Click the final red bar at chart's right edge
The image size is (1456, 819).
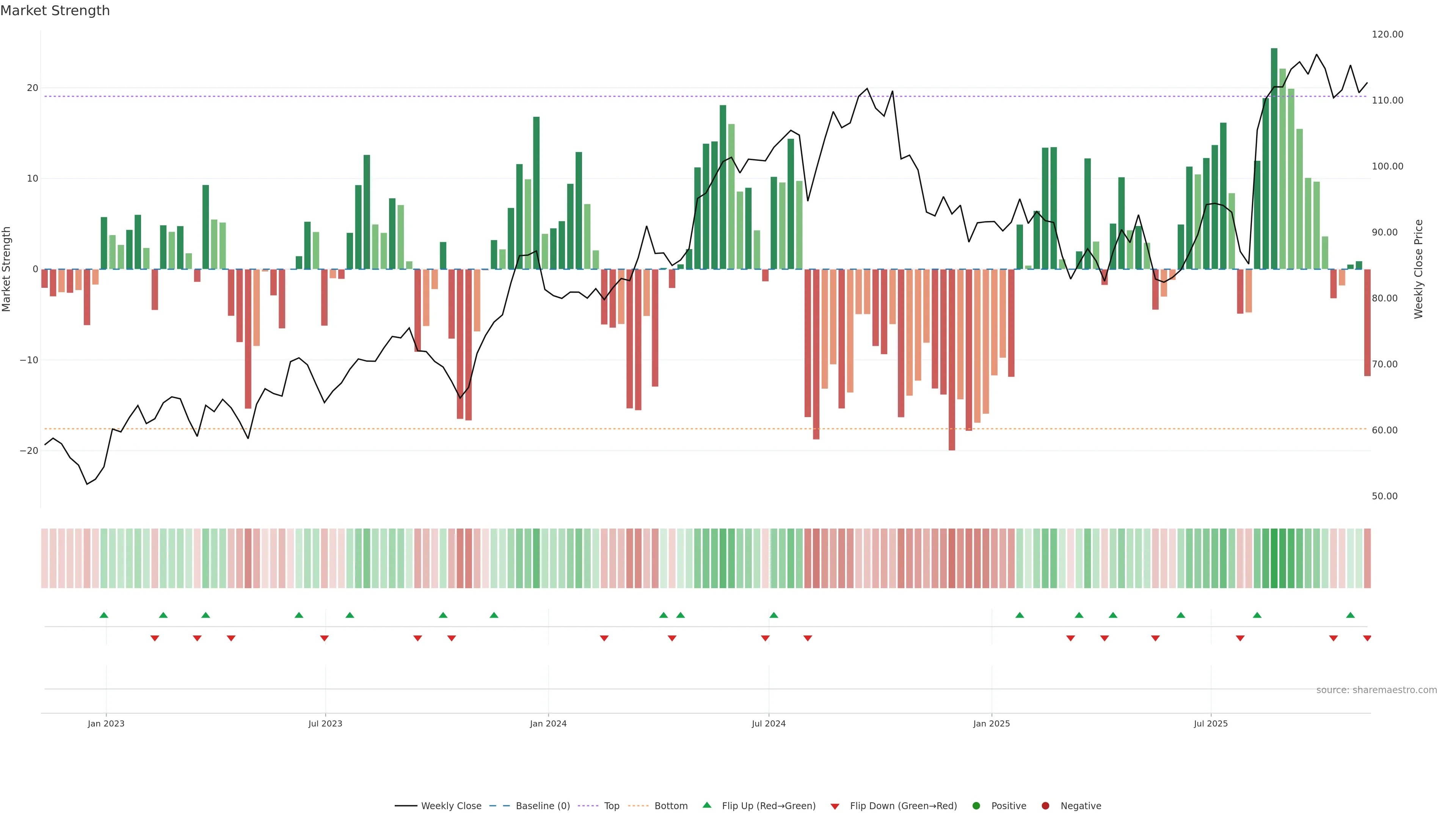point(1367,322)
